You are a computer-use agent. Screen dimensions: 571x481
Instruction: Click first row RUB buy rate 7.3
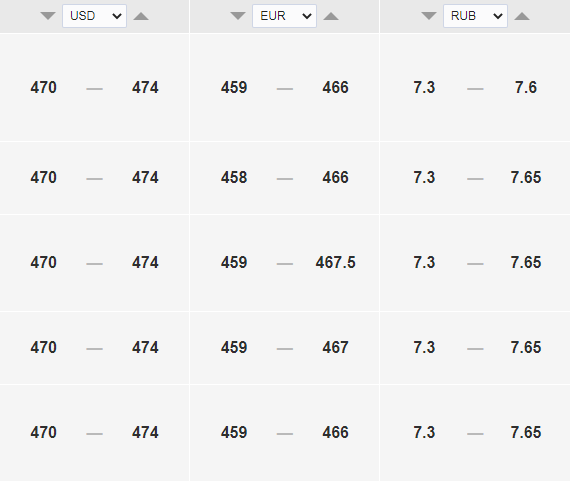(424, 88)
